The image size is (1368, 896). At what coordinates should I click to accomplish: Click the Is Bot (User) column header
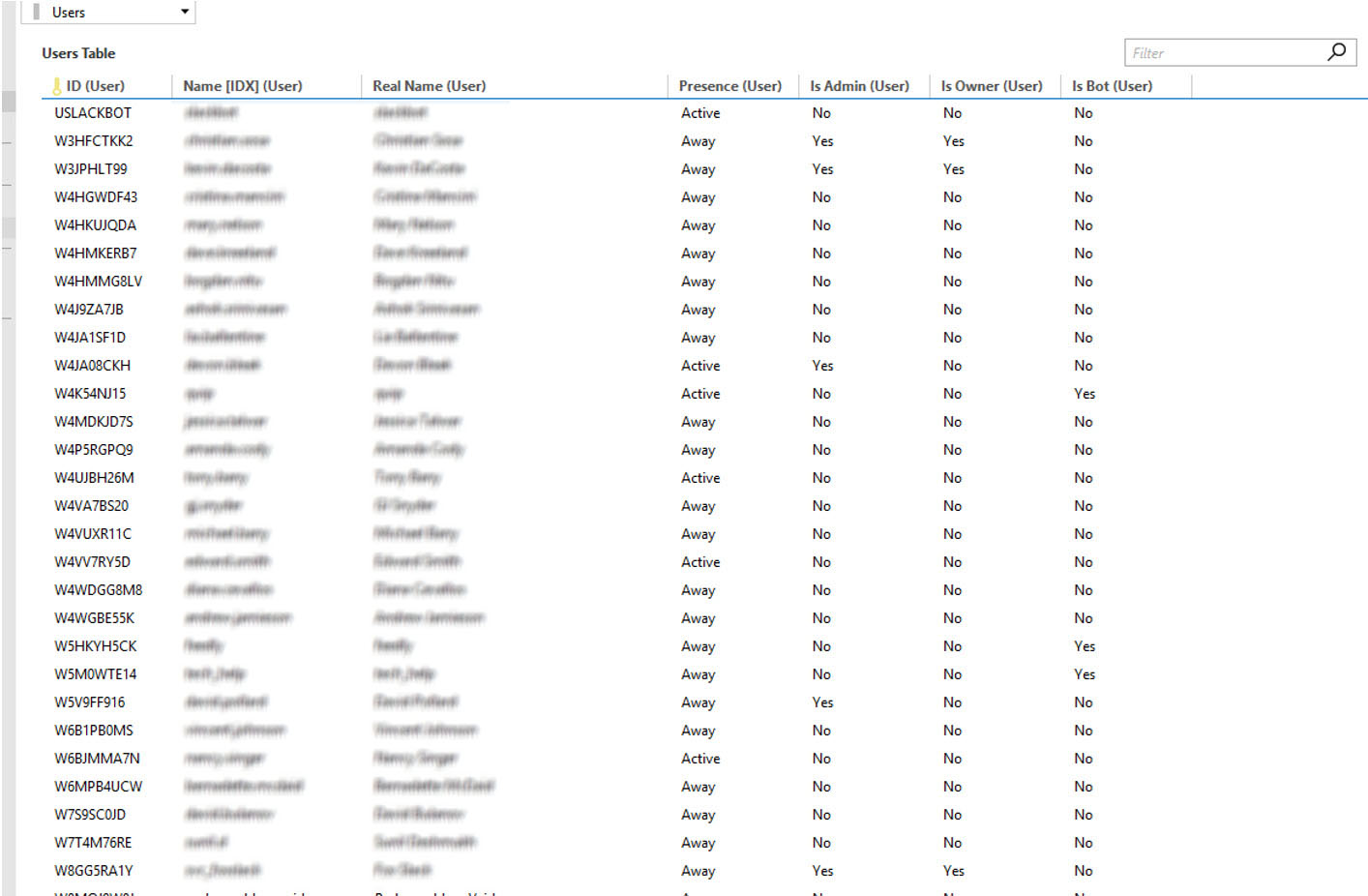click(1112, 86)
